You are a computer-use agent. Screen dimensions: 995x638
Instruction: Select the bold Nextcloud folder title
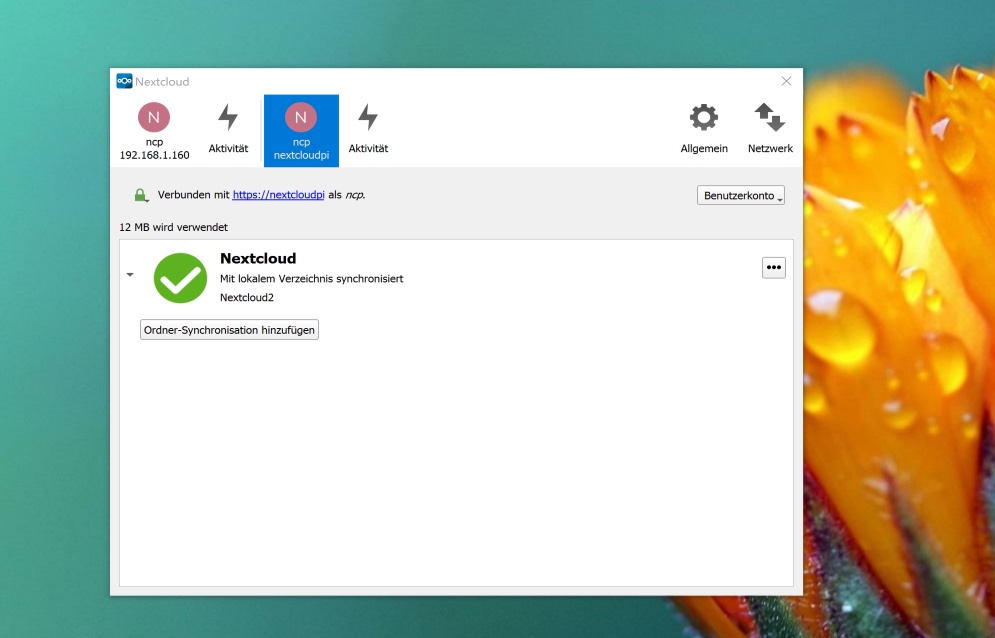click(x=258, y=258)
